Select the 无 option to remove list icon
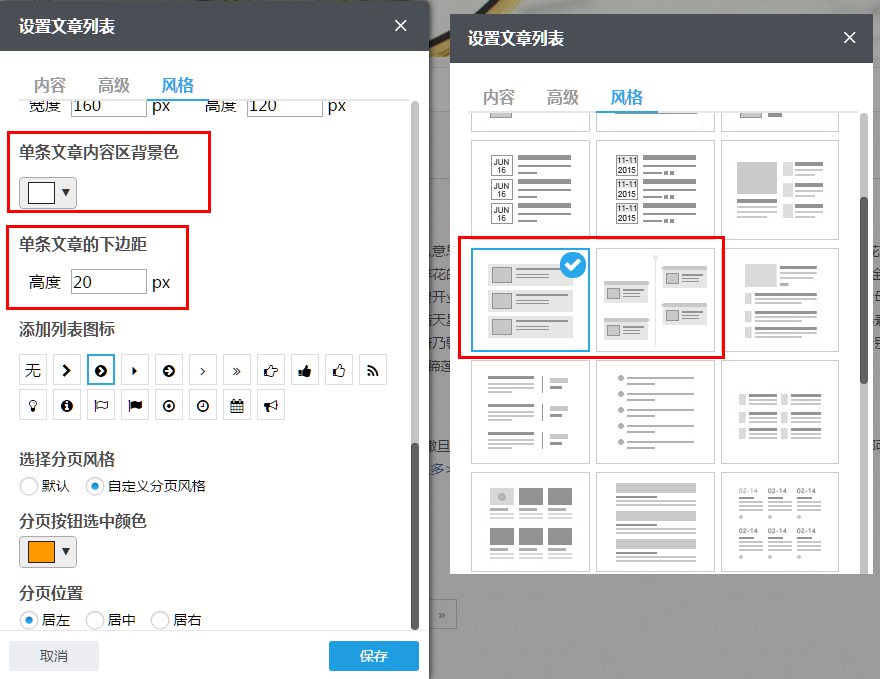Image resolution: width=880 pixels, height=679 pixels. coord(33,369)
